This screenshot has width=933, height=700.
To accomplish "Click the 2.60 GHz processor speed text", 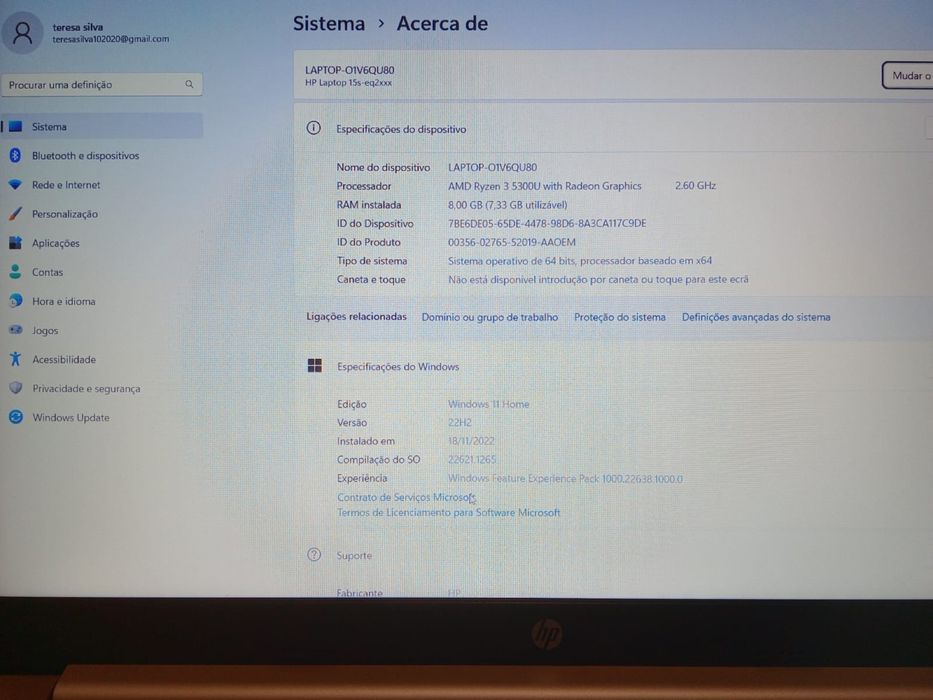I will click(x=695, y=186).
